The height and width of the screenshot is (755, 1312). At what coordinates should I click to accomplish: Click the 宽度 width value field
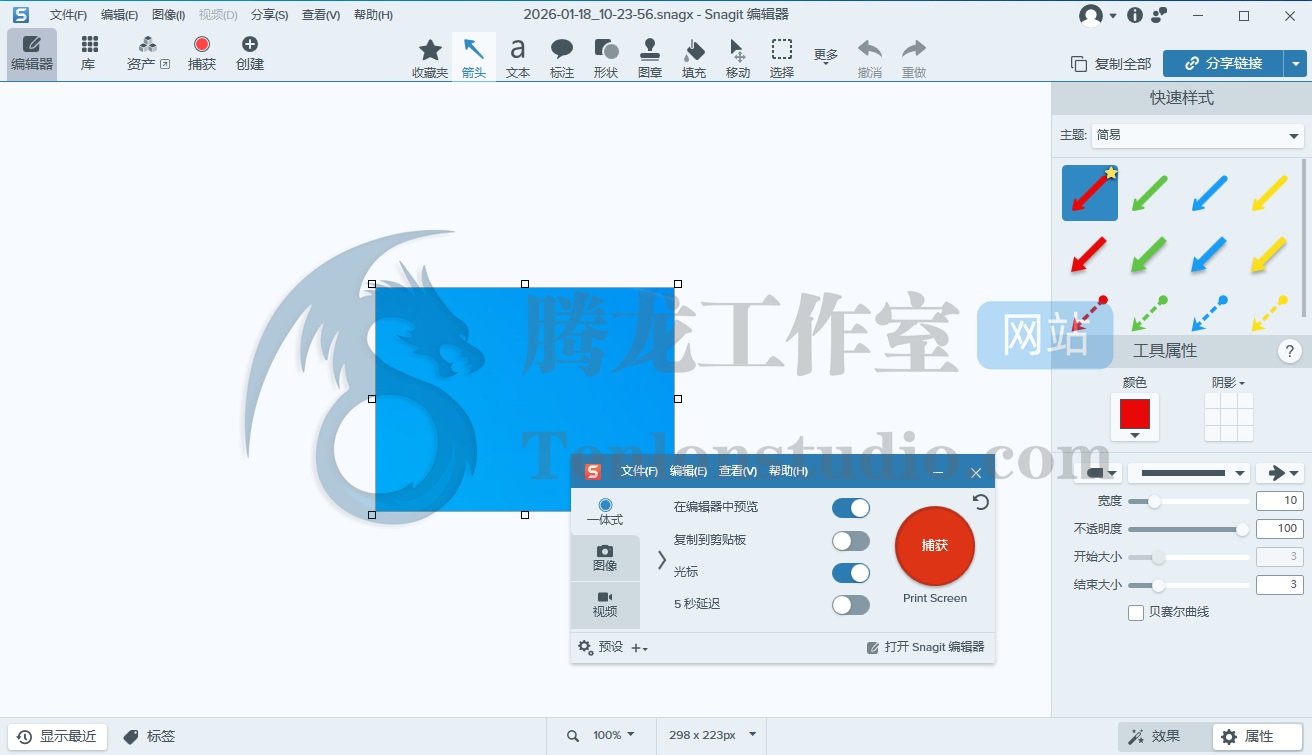click(x=1279, y=501)
